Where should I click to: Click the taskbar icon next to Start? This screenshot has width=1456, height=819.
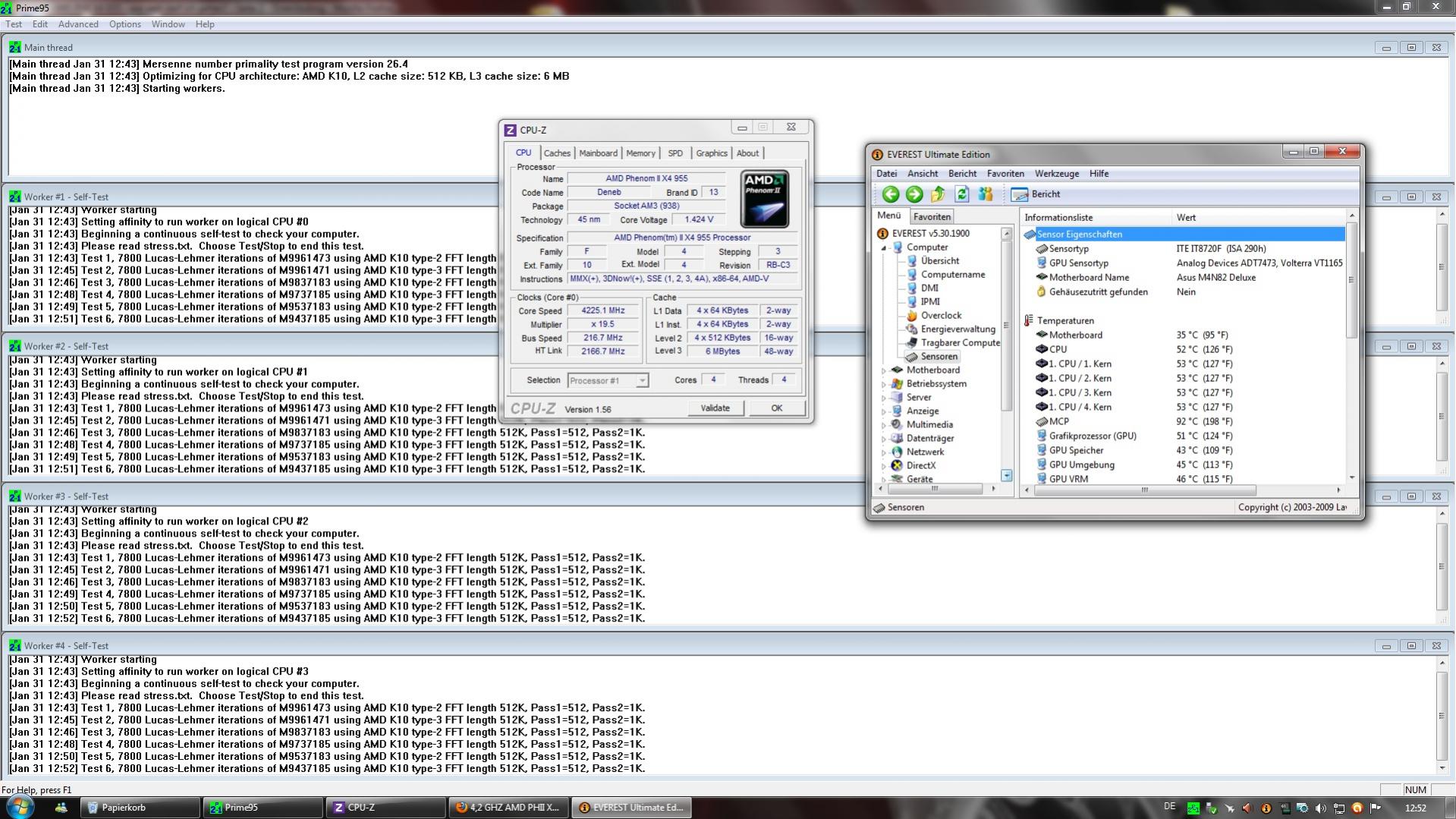[x=61, y=808]
